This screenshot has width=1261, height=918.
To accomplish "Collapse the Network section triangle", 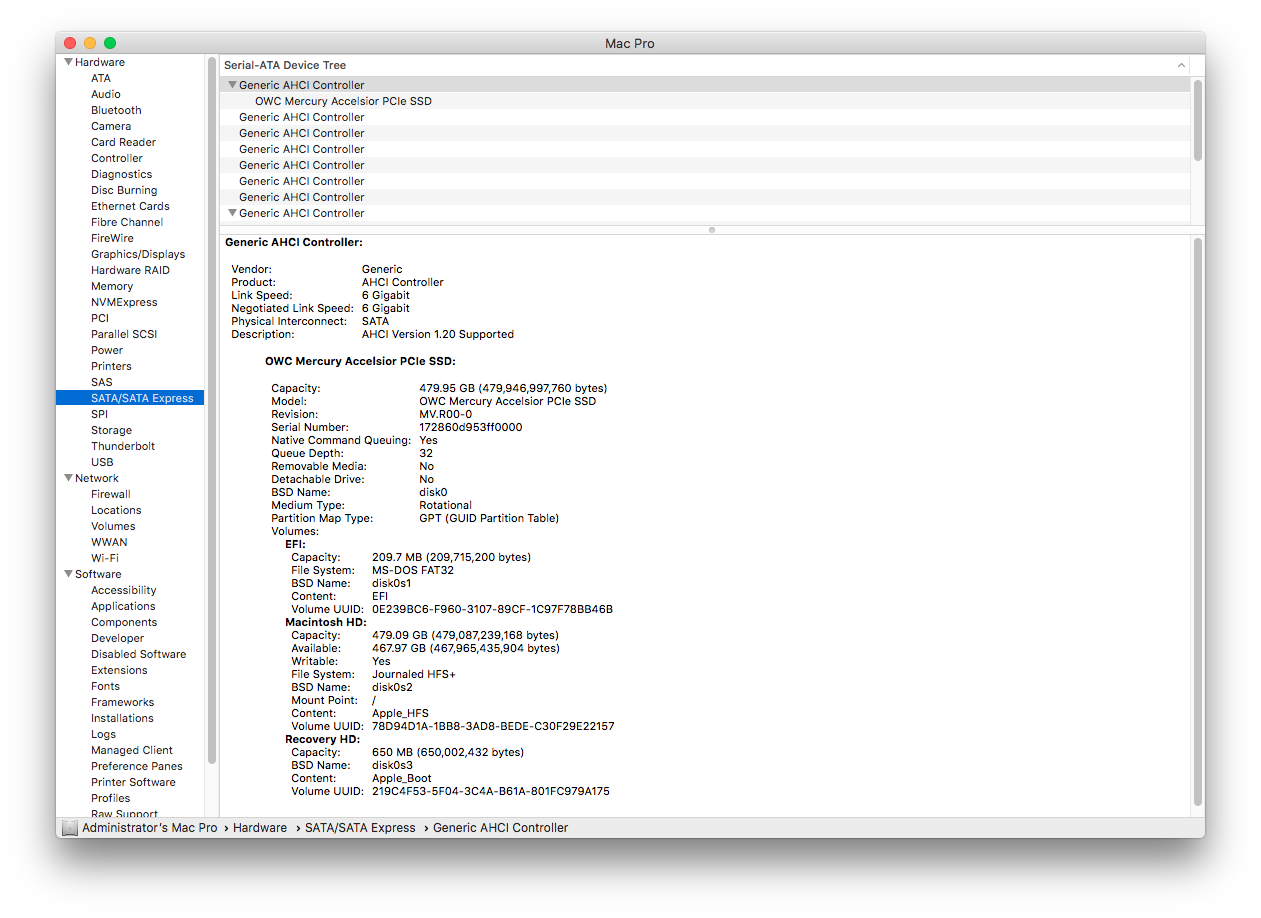I will tap(68, 478).
